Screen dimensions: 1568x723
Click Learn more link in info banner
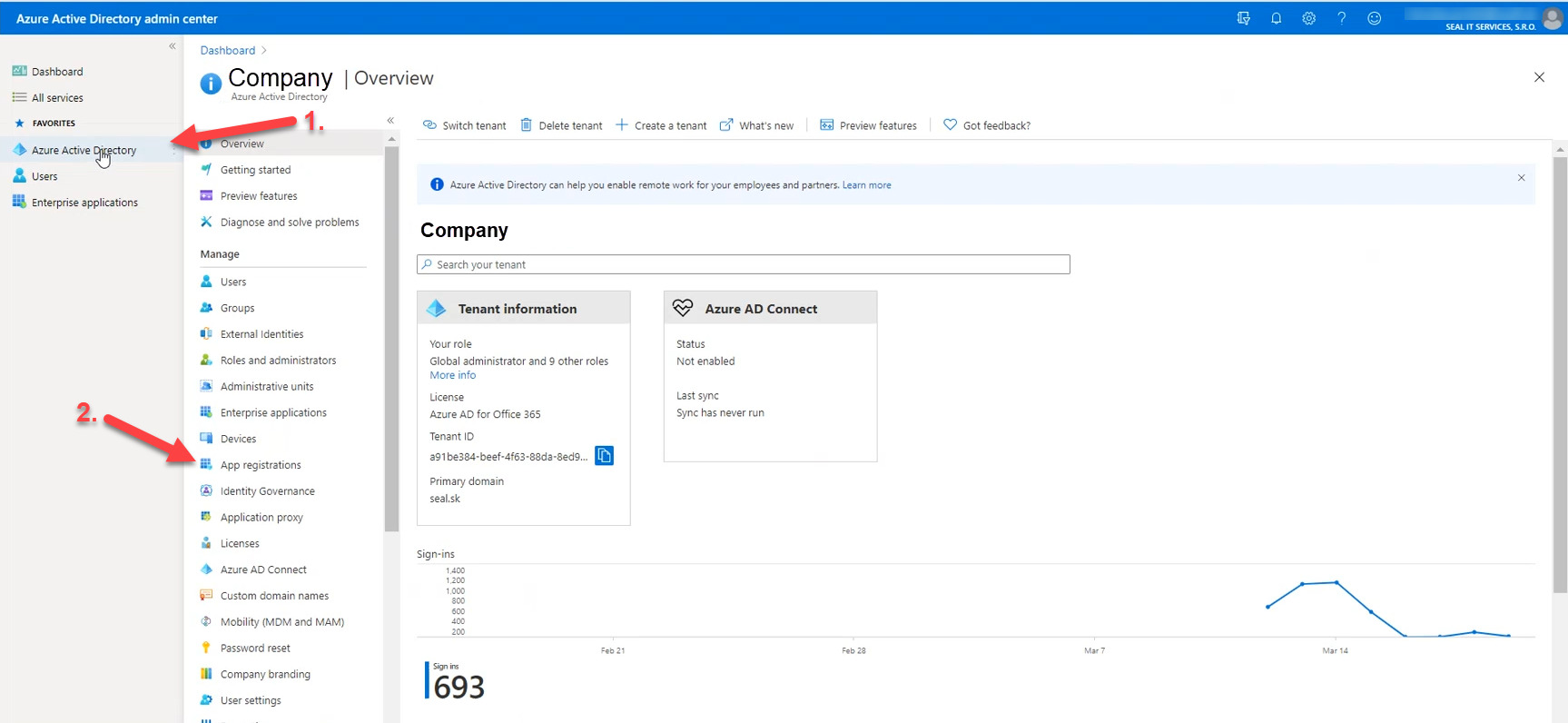click(x=866, y=185)
